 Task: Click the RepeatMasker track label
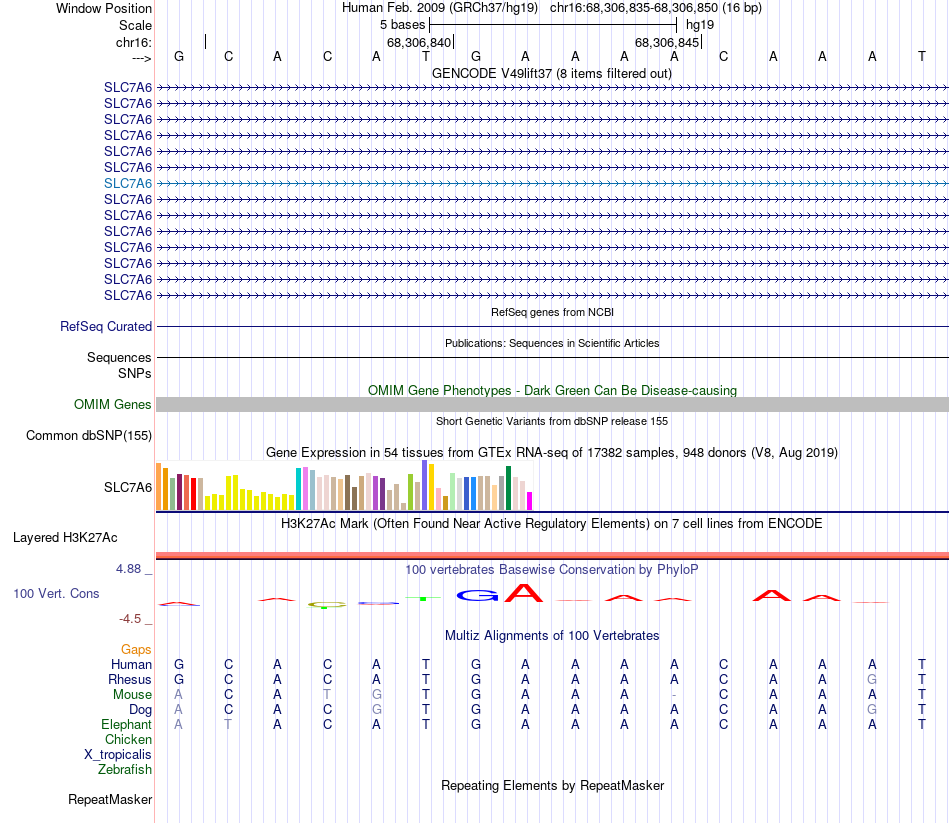point(110,799)
